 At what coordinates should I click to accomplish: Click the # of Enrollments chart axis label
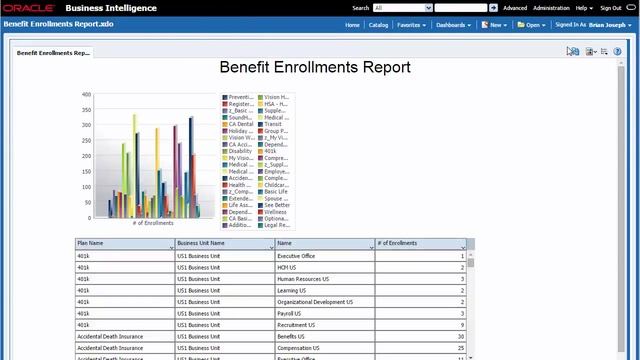153,223
